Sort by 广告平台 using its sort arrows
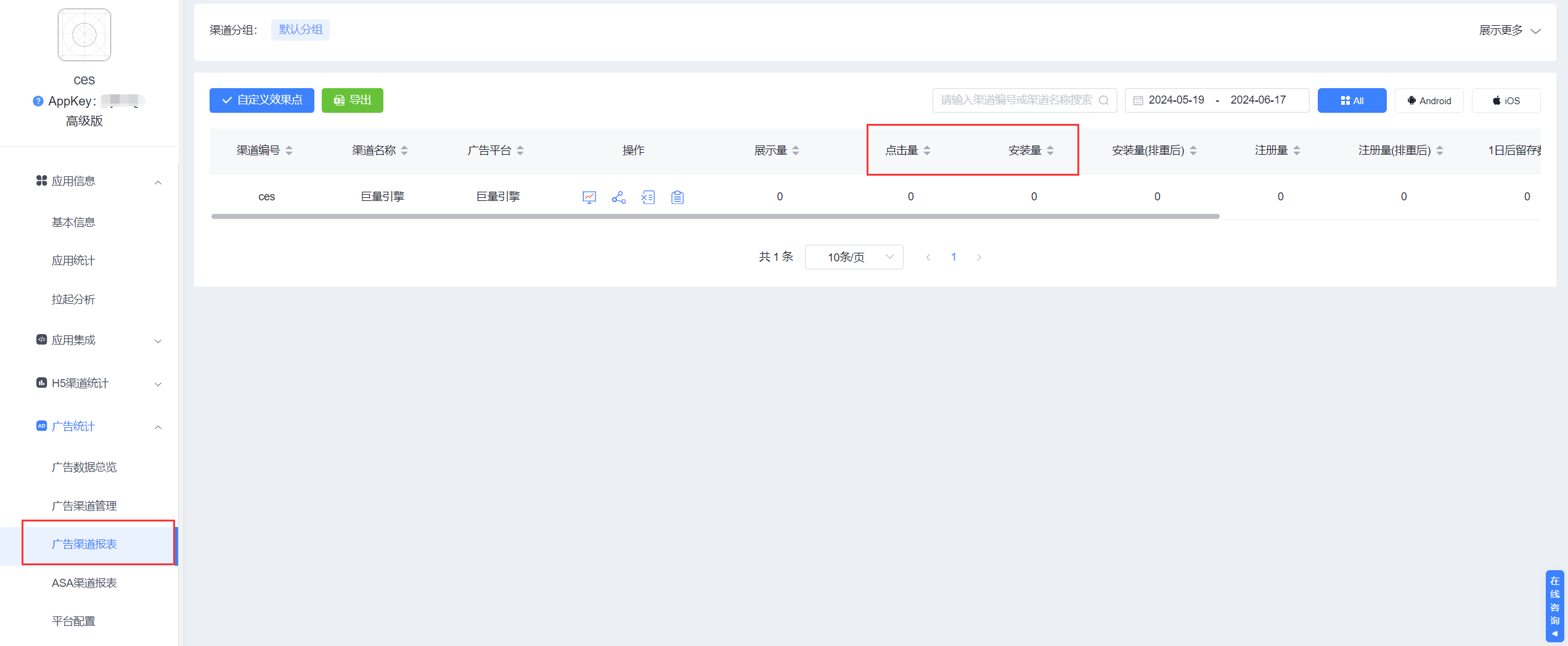1568x646 pixels. click(x=520, y=150)
